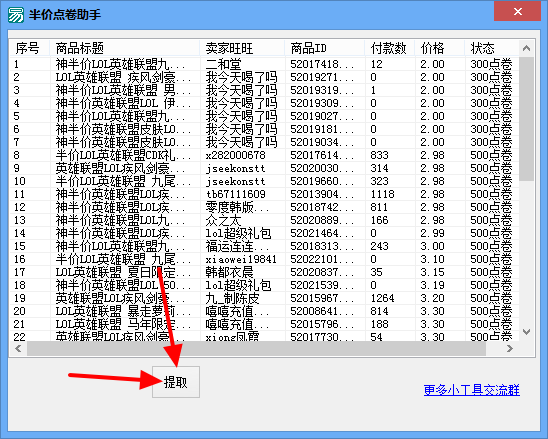548x439 pixels.
Task: Open the 更多小工具交流群 link
Action: (471, 390)
